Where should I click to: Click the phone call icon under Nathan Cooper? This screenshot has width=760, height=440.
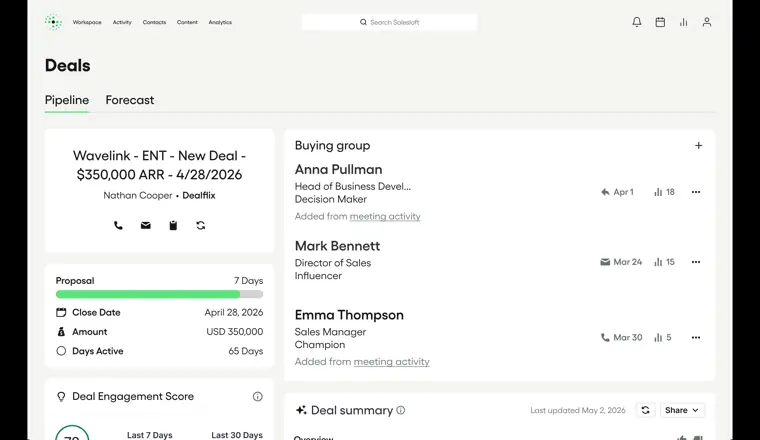coord(118,225)
